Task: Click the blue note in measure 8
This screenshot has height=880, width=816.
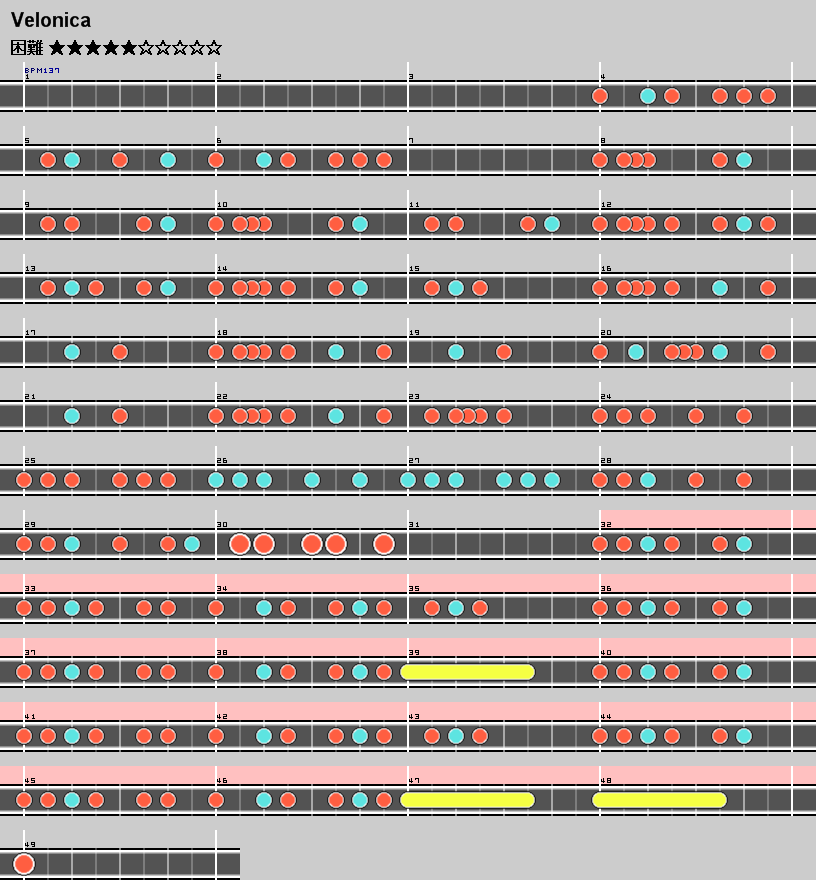Action: point(744,160)
